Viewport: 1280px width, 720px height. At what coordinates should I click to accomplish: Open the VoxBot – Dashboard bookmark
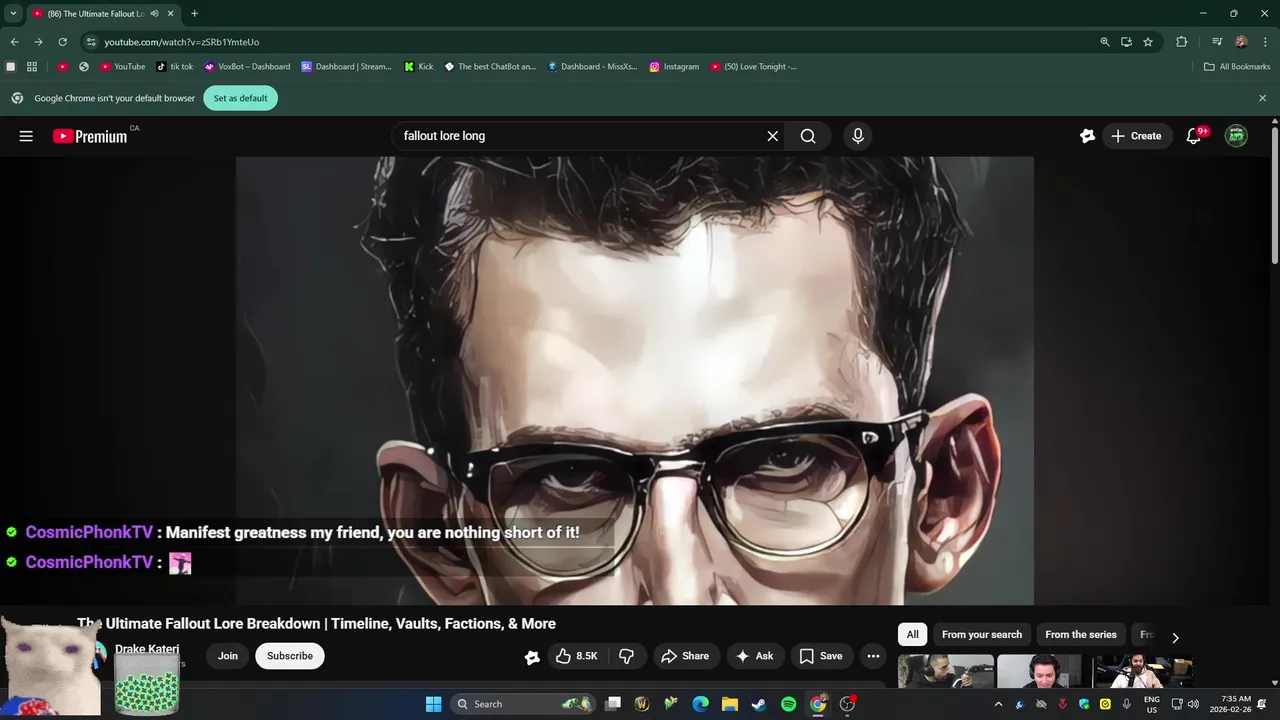pos(247,67)
